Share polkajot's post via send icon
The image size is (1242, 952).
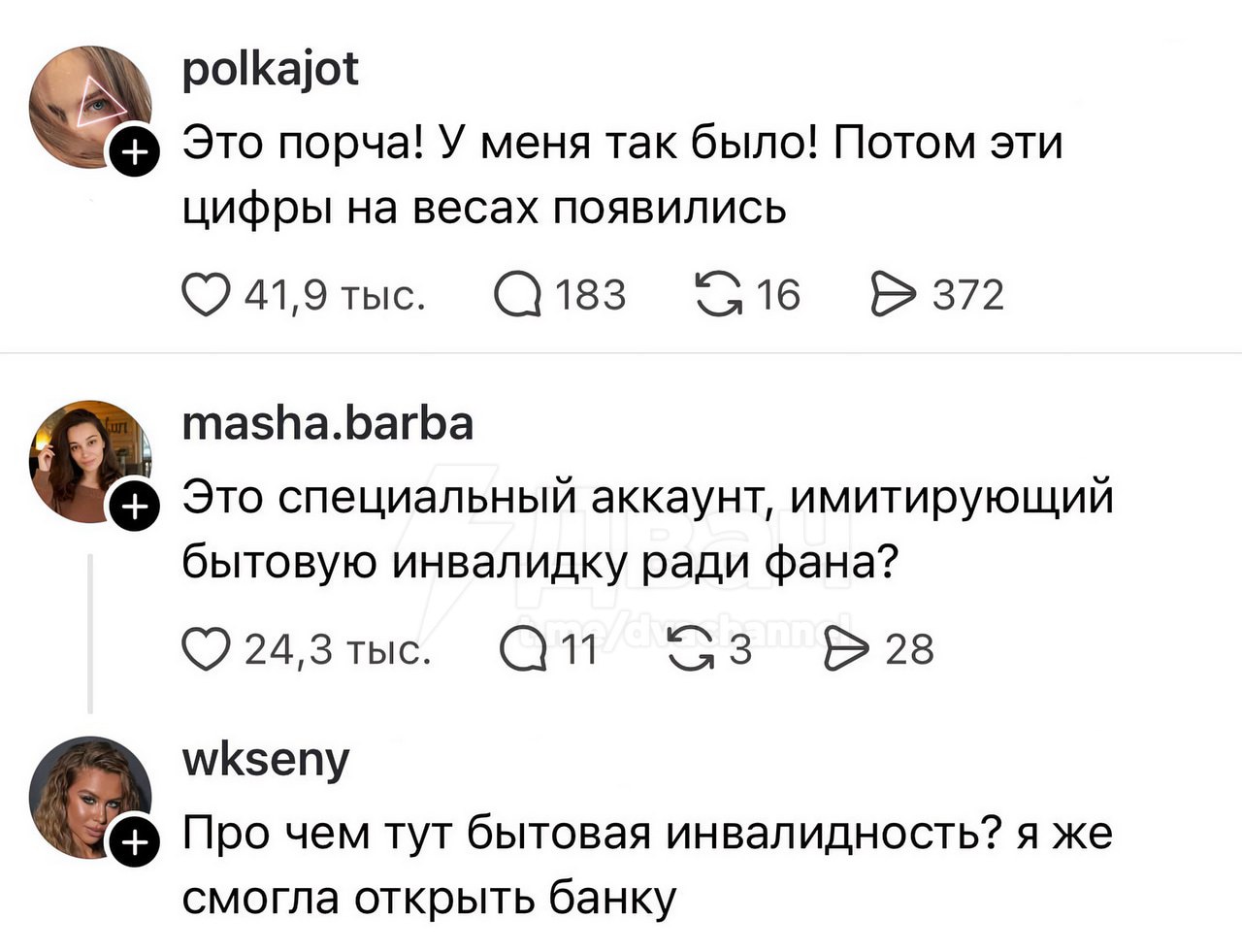[893, 295]
